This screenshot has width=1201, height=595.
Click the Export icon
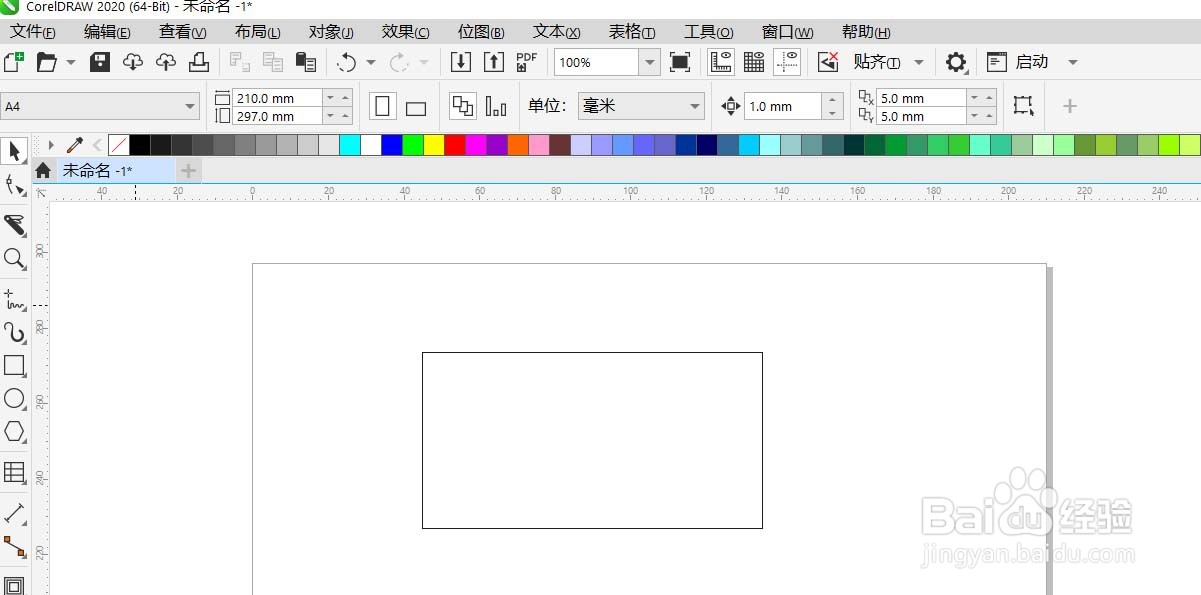[493, 62]
